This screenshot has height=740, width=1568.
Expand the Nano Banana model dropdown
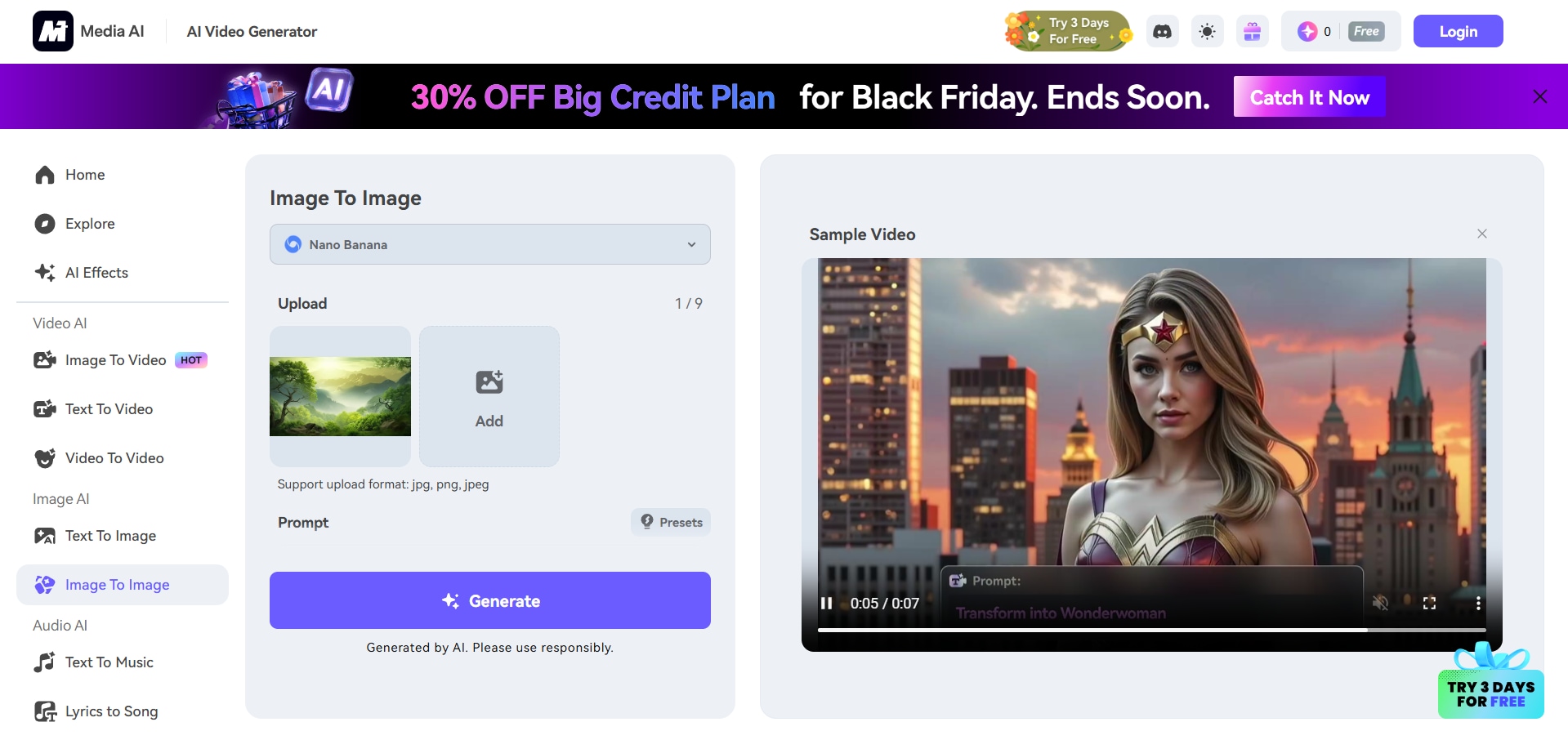click(x=490, y=244)
